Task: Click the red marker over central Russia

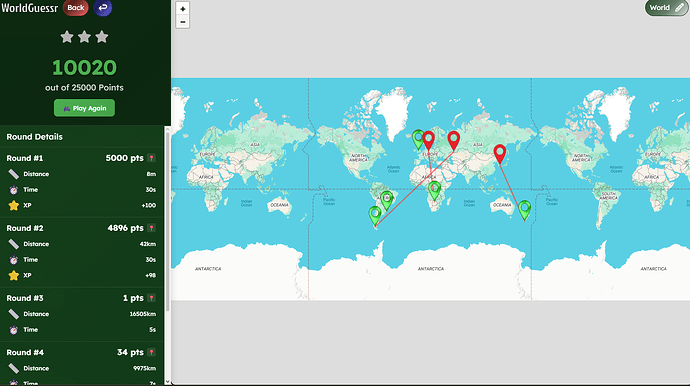Action: [x=454, y=141]
